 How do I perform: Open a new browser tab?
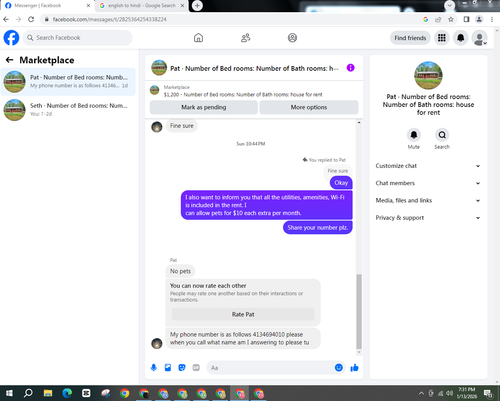(197, 6)
